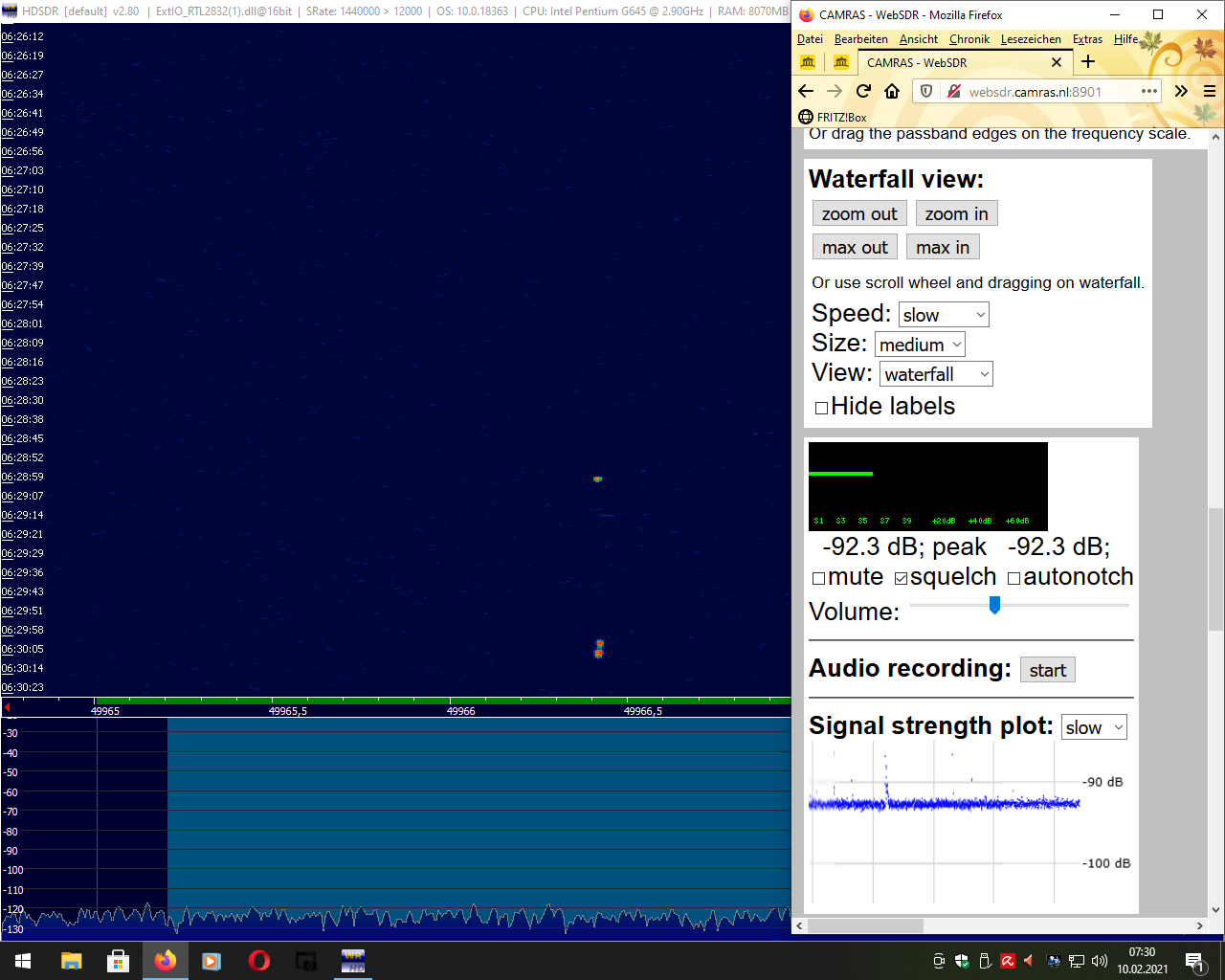Screen dimensions: 1225x980
Task: Open the waterfall Speed dropdown
Action: pyautogui.click(x=943, y=315)
